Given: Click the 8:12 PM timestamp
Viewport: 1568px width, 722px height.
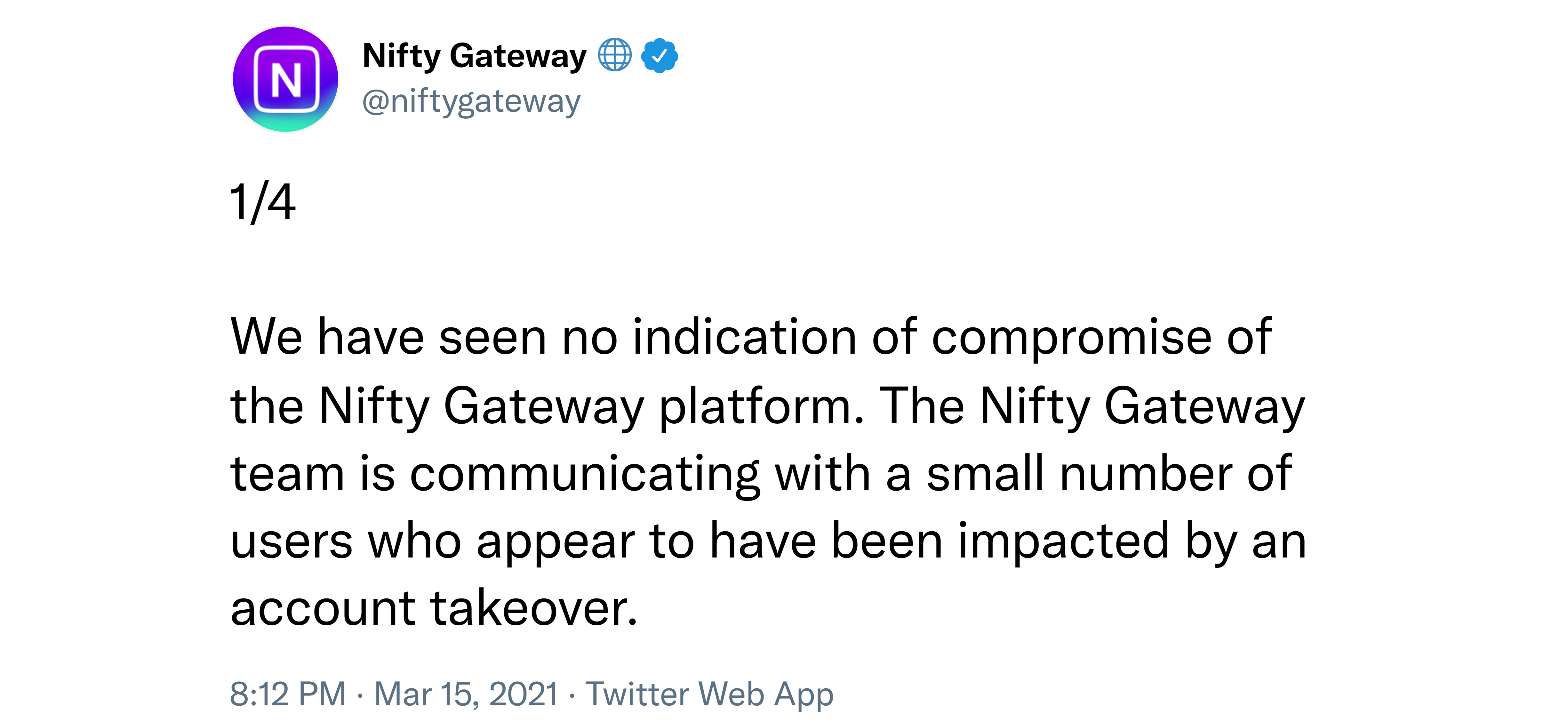Looking at the screenshot, I should 288,694.
